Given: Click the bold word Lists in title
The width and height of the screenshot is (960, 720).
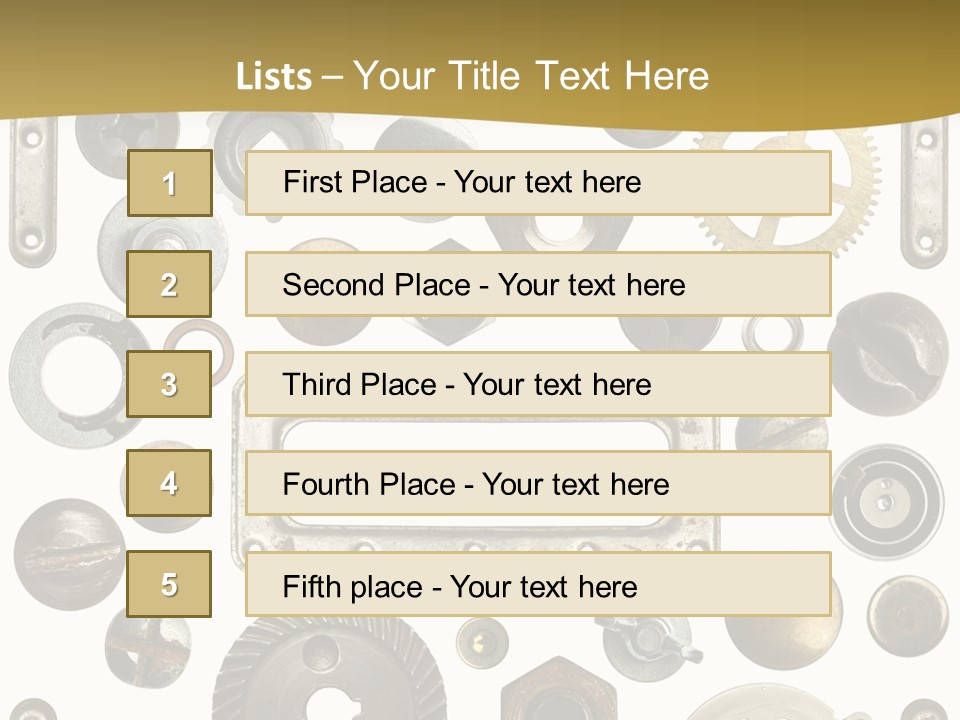Looking at the screenshot, I should (274, 77).
